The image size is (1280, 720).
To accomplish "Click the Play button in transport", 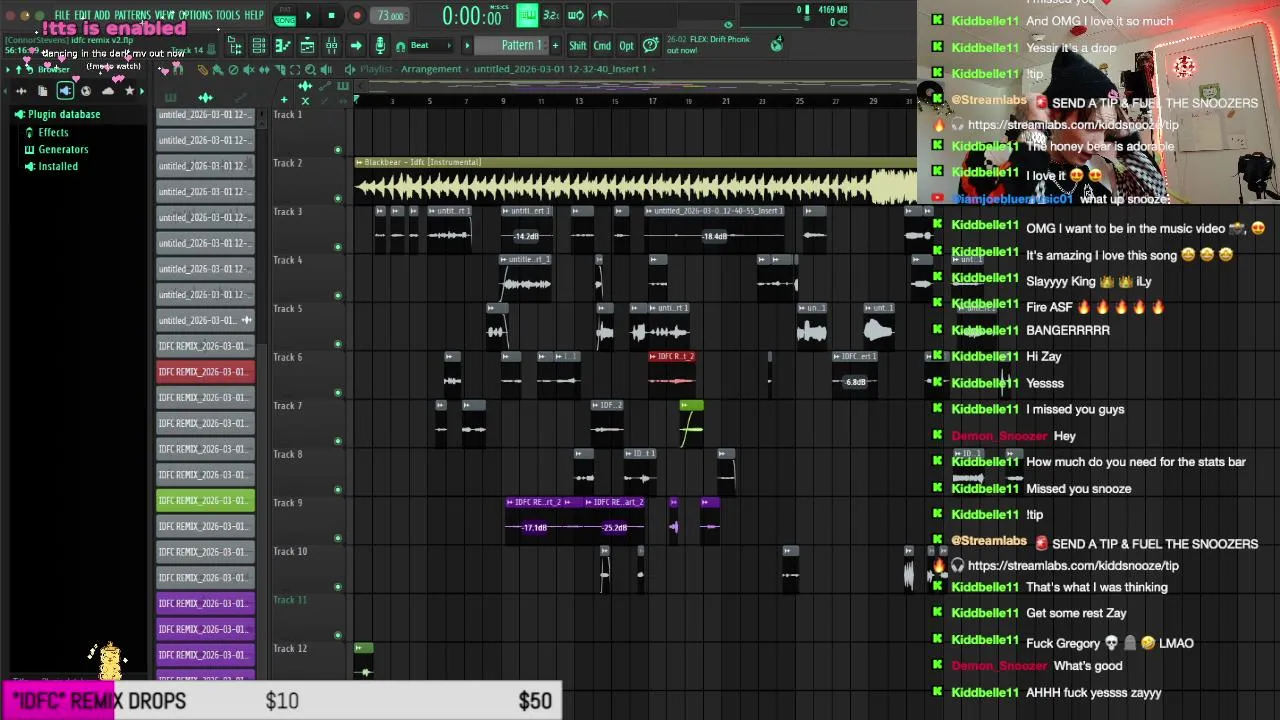I will tap(308, 16).
